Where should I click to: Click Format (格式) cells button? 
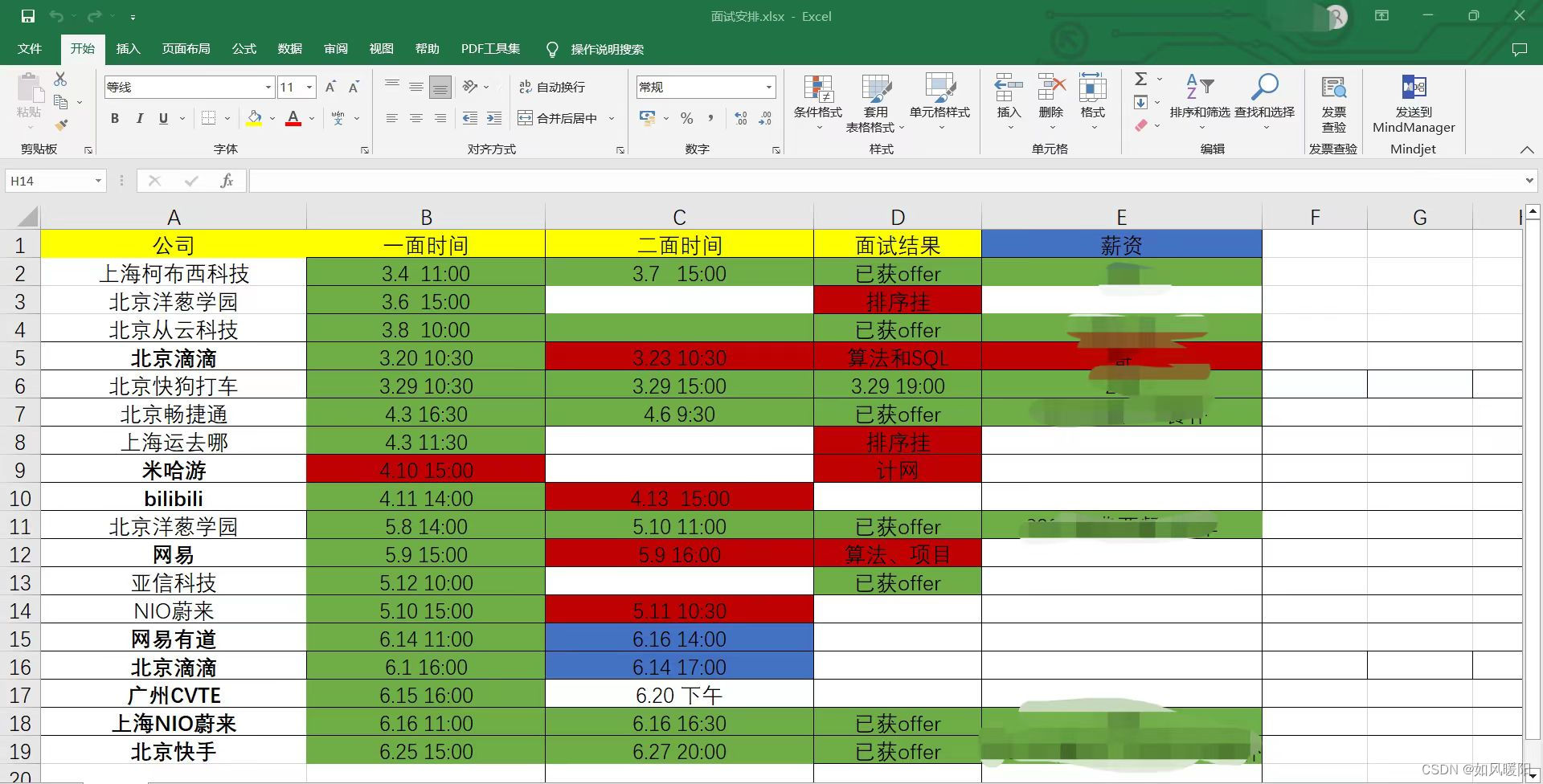(x=1093, y=102)
